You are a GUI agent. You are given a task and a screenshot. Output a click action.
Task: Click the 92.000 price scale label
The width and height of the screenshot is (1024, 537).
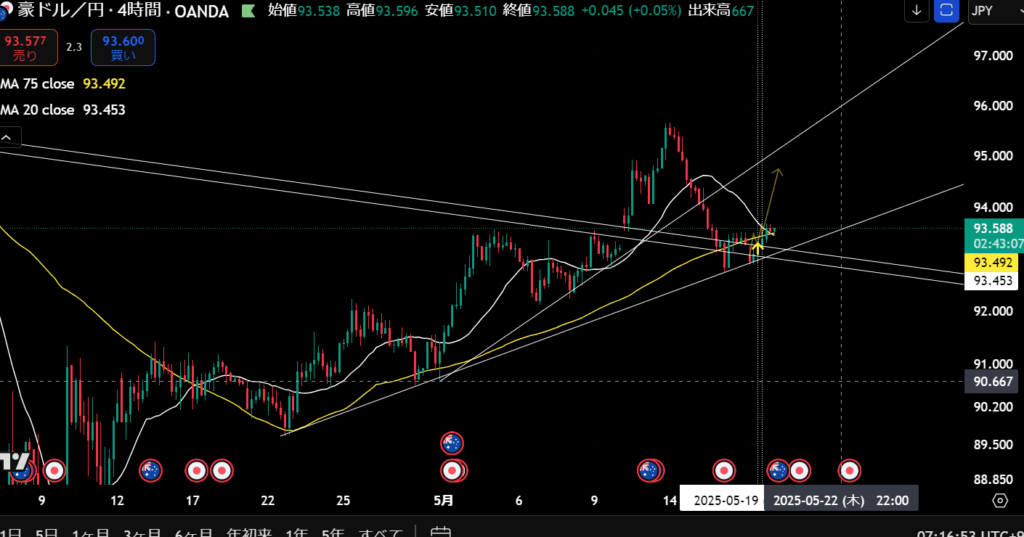coord(993,311)
